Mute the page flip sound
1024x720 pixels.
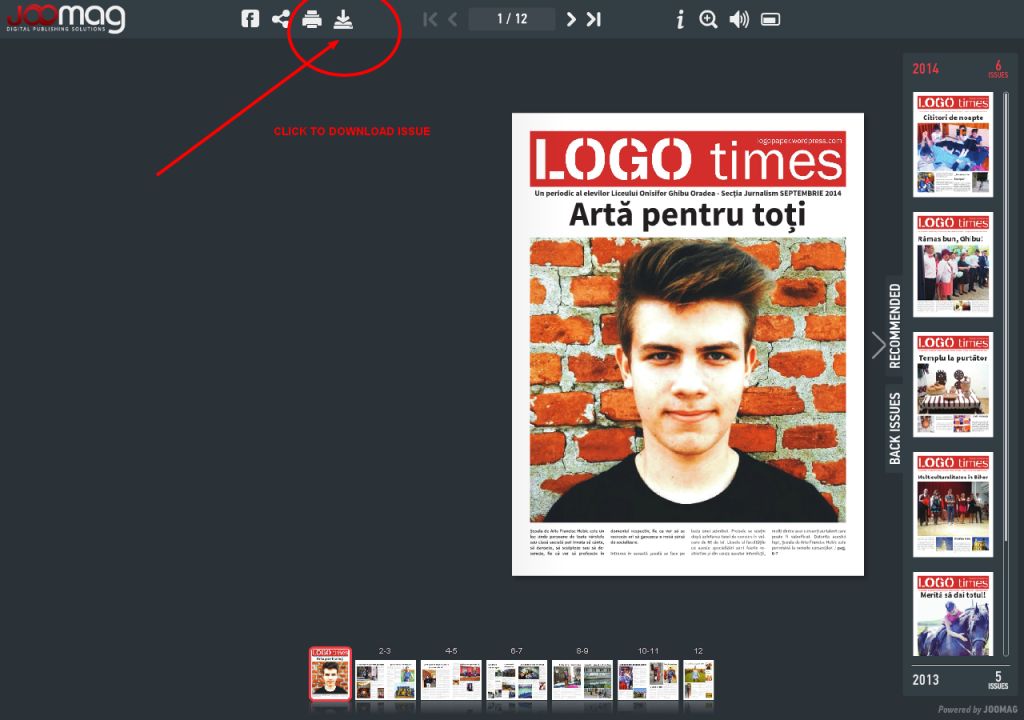(739, 19)
